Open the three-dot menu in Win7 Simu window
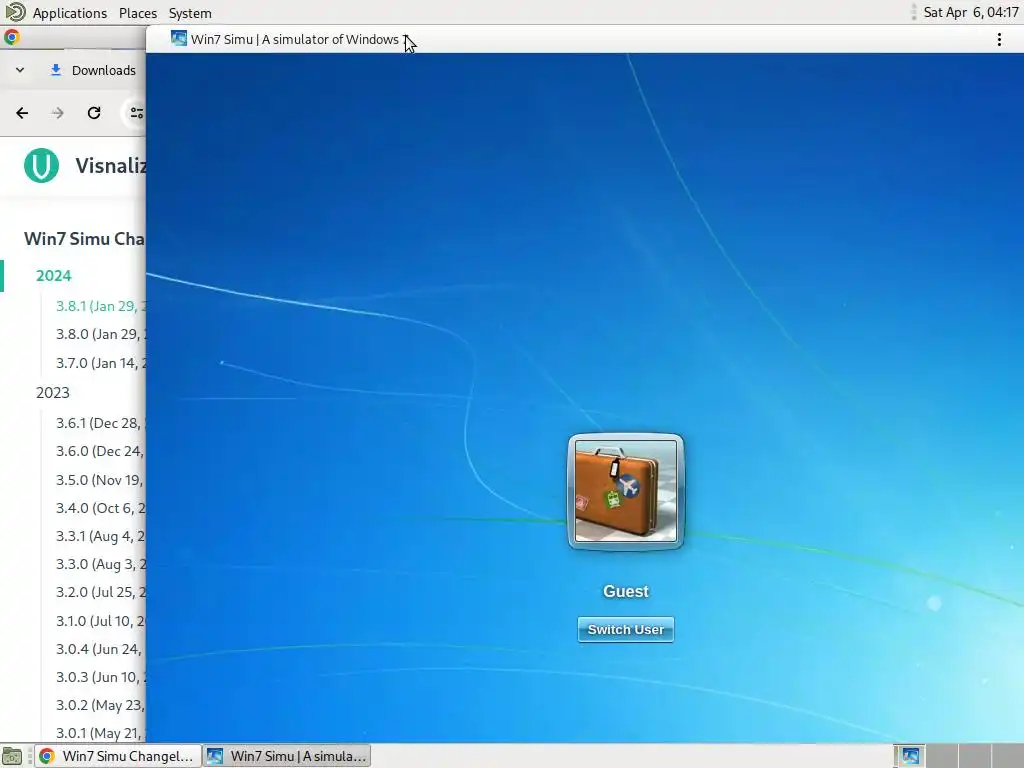 pyautogui.click(x=999, y=40)
